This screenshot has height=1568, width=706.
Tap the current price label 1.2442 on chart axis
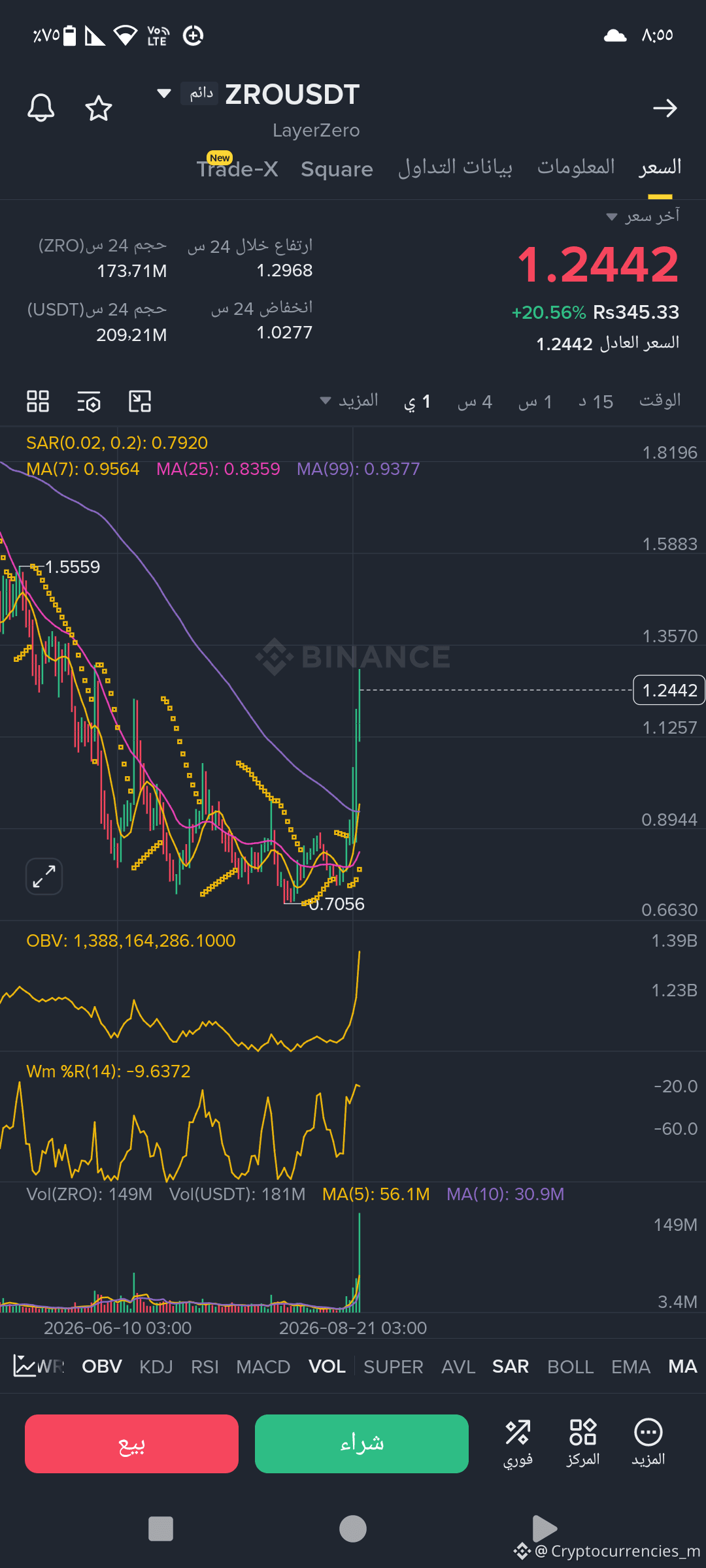click(x=669, y=690)
